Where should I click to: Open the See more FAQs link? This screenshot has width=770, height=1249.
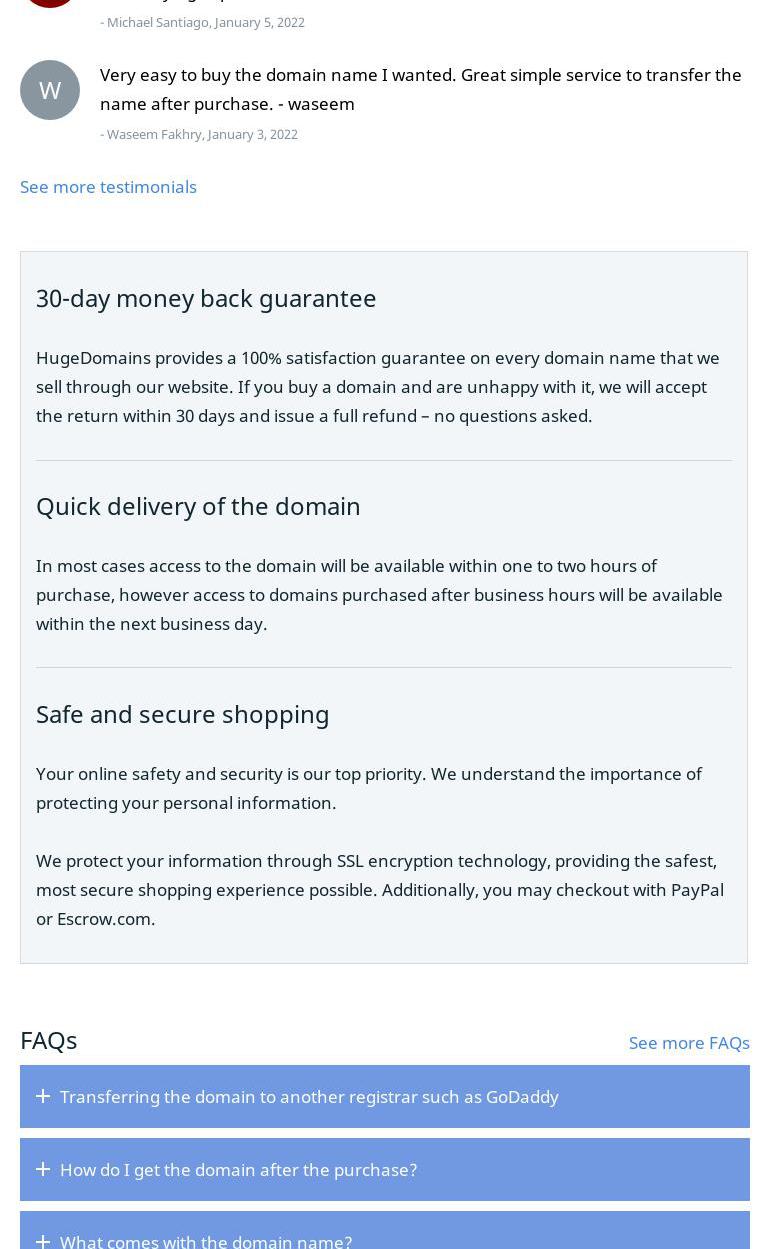pos(689,1043)
